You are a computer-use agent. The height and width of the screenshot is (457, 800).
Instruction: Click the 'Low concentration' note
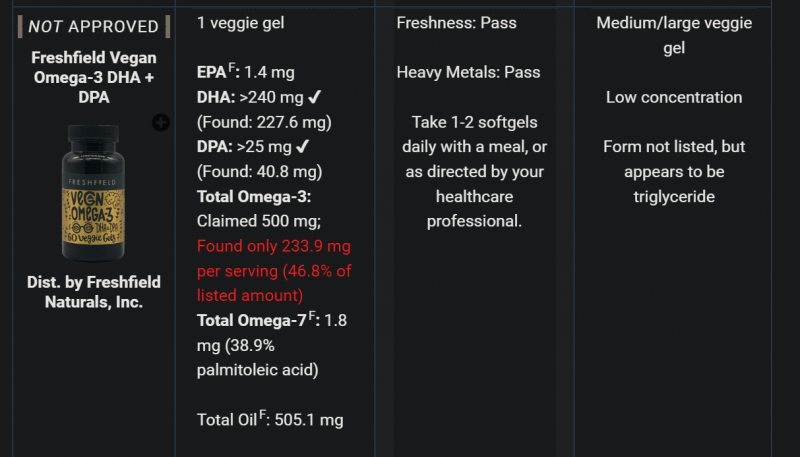(673, 97)
